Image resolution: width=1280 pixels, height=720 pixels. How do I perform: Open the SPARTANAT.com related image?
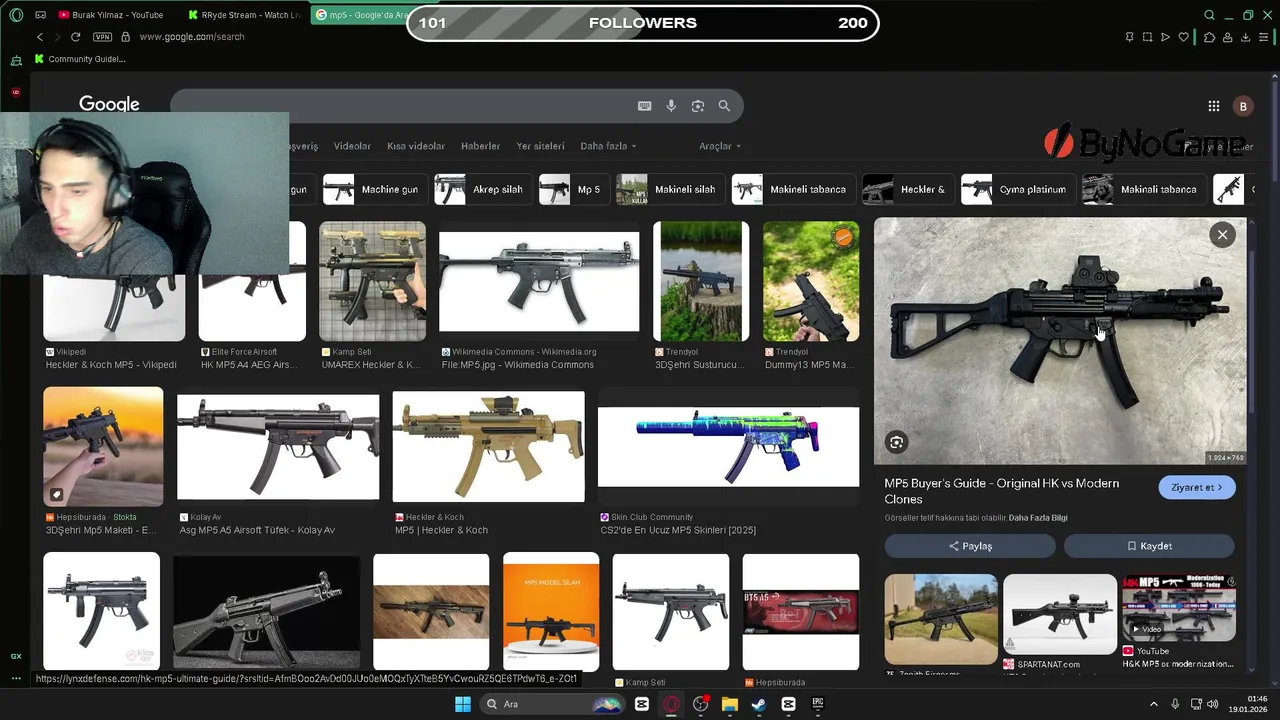1060,614
